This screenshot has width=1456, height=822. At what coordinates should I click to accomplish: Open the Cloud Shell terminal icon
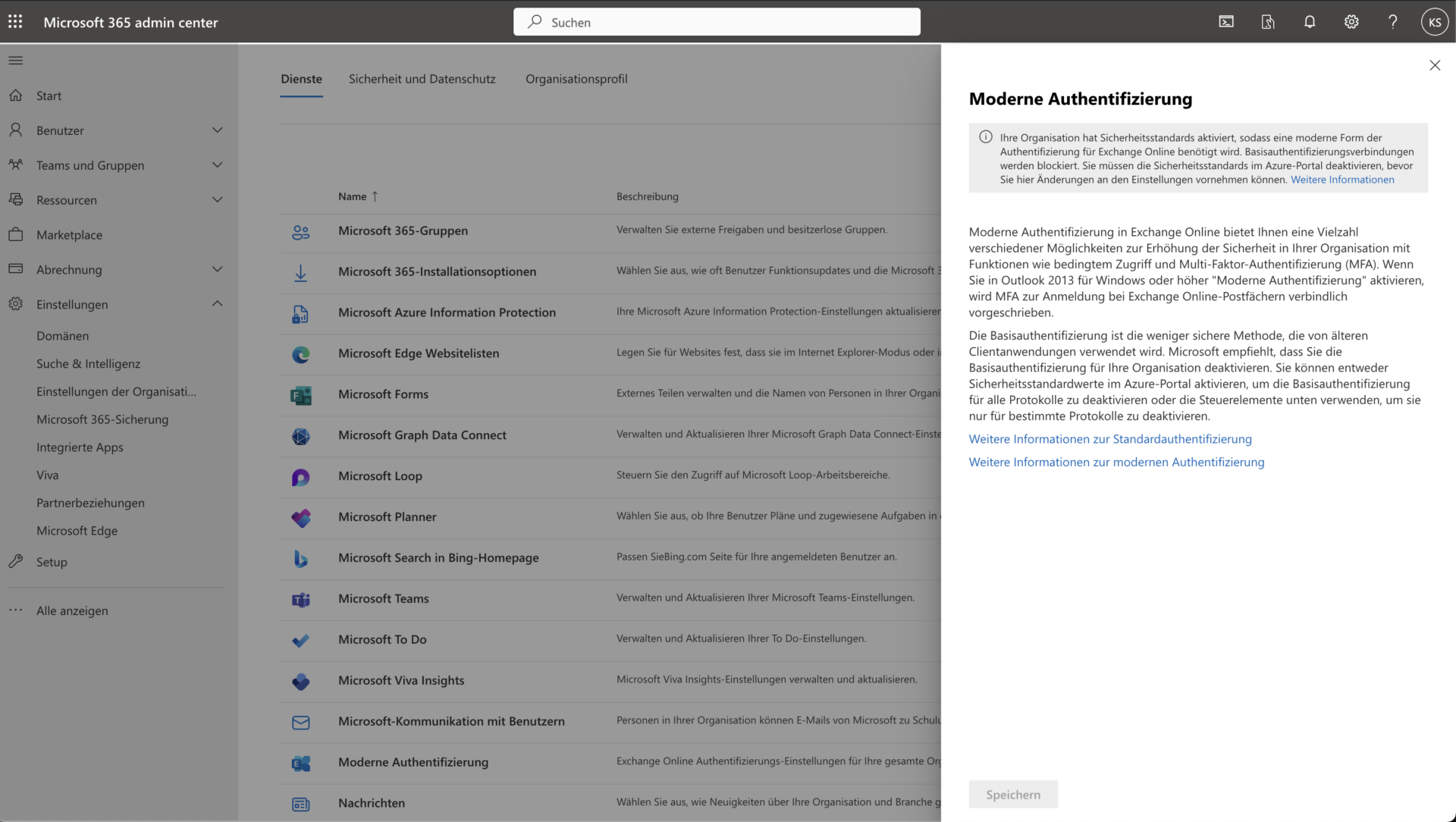pyautogui.click(x=1226, y=22)
